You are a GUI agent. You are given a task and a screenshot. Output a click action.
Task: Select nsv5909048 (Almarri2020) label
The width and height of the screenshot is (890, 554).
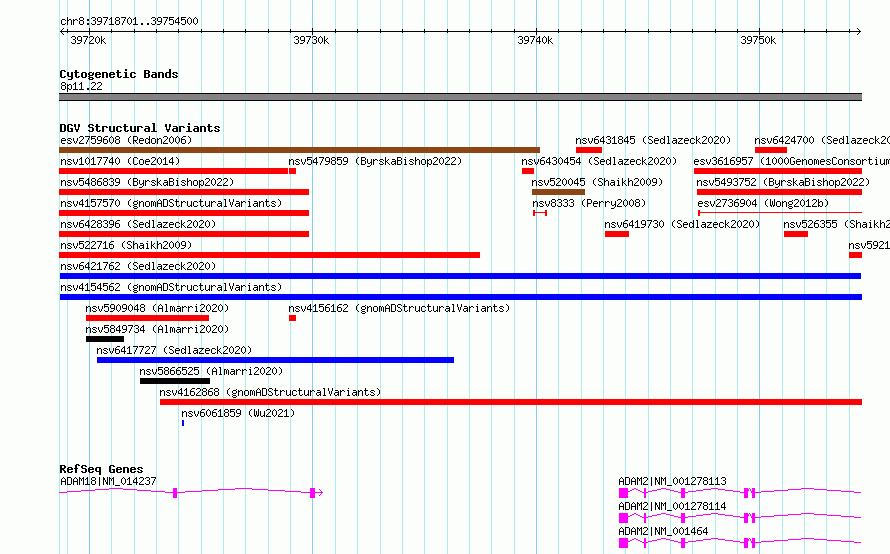point(157,308)
